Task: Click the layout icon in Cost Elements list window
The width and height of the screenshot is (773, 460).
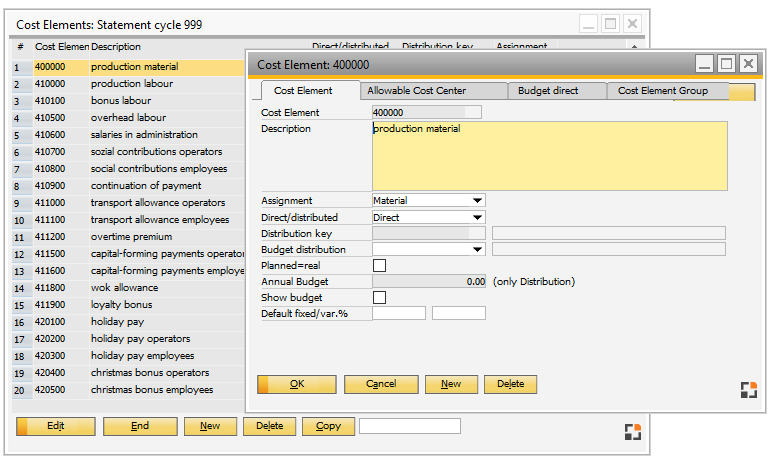Action: (x=632, y=432)
